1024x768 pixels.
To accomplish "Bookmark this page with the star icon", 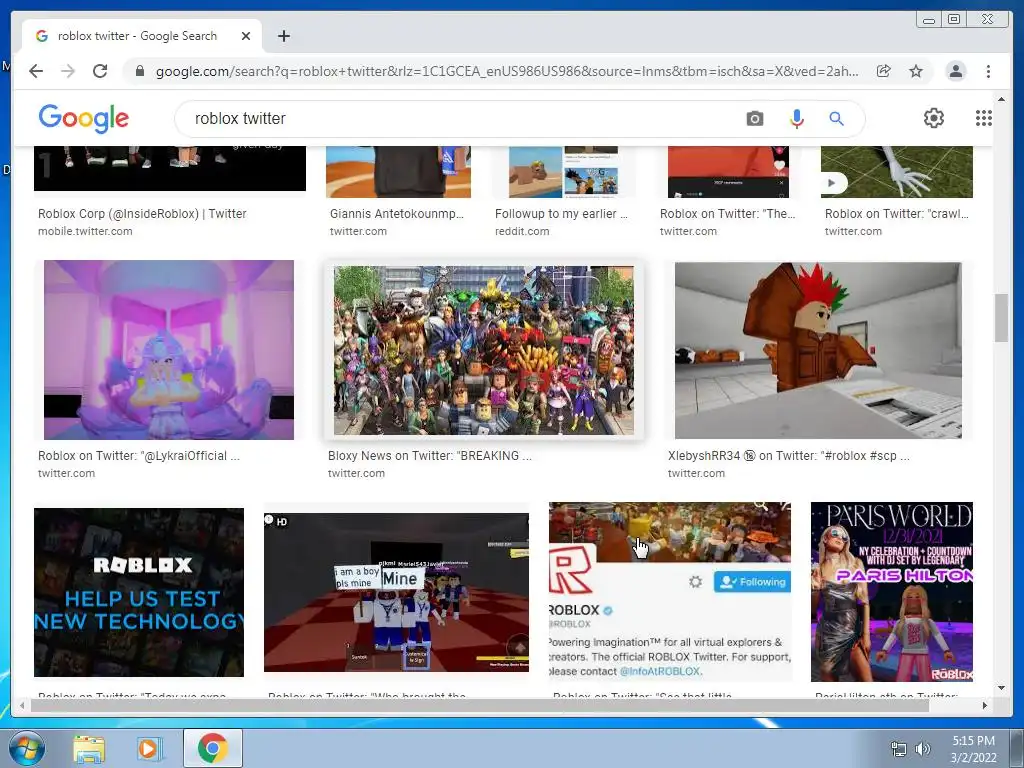I will pos(916,71).
